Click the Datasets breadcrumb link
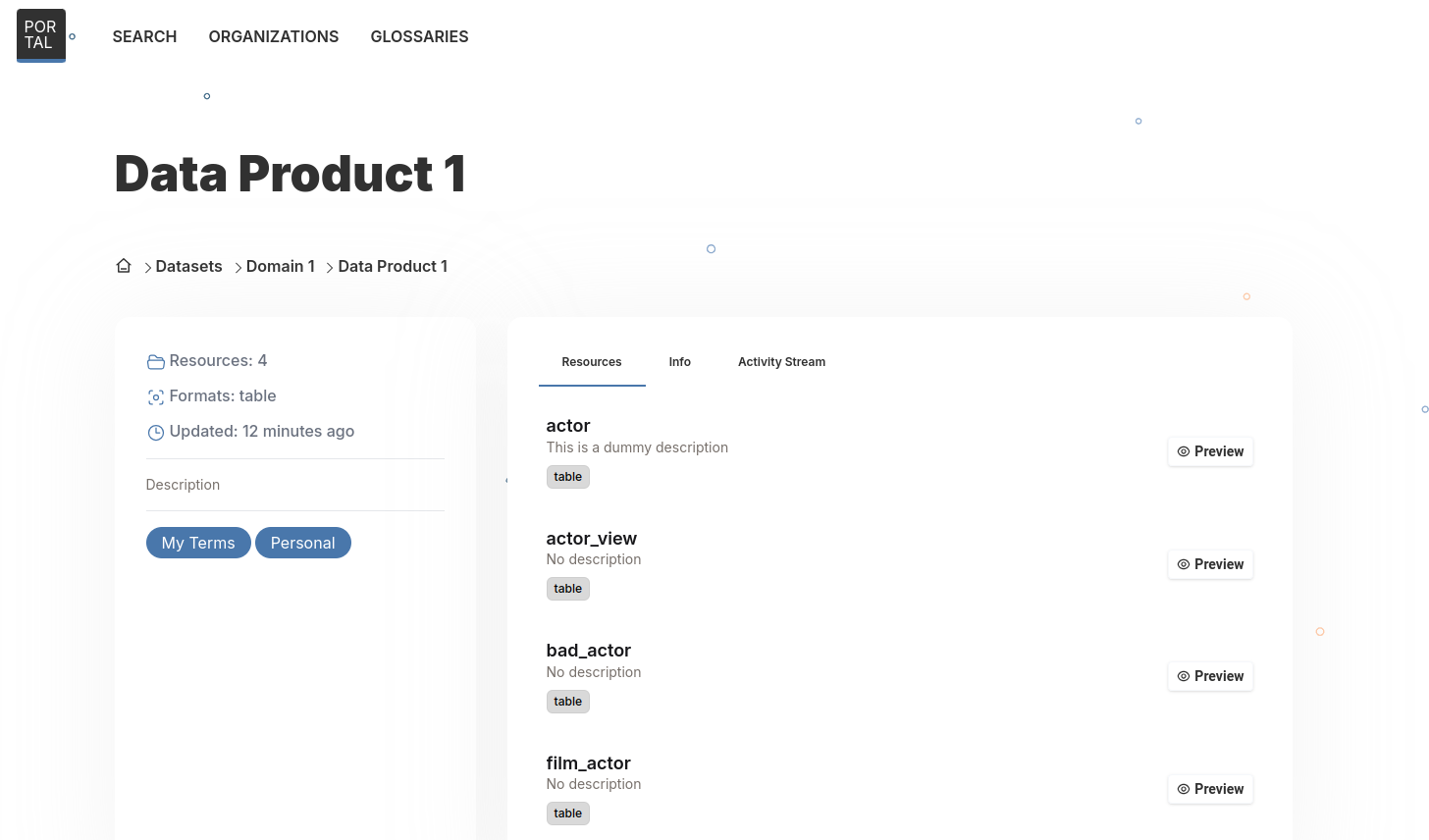Viewport: 1429px width, 840px height. click(x=188, y=266)
